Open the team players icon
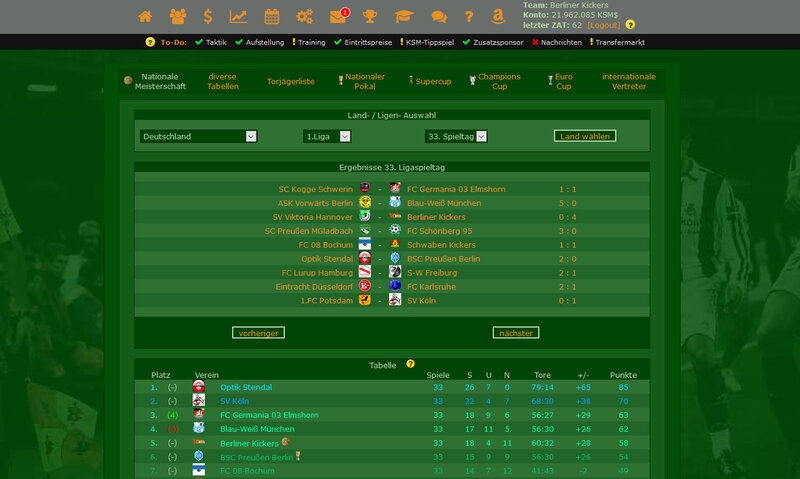Viewport: 800px width, 479px height. (x=178, y=17)
